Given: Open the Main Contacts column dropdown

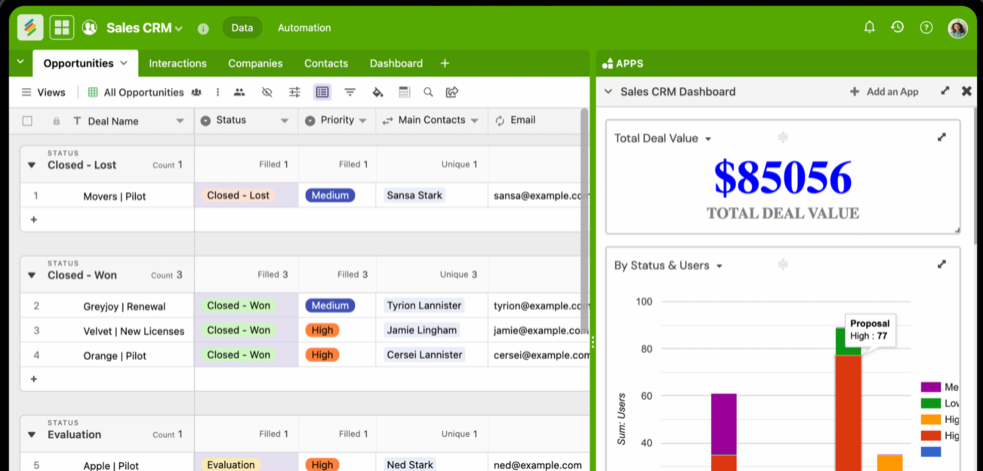Looking at the screenshot, I should 475,120.
